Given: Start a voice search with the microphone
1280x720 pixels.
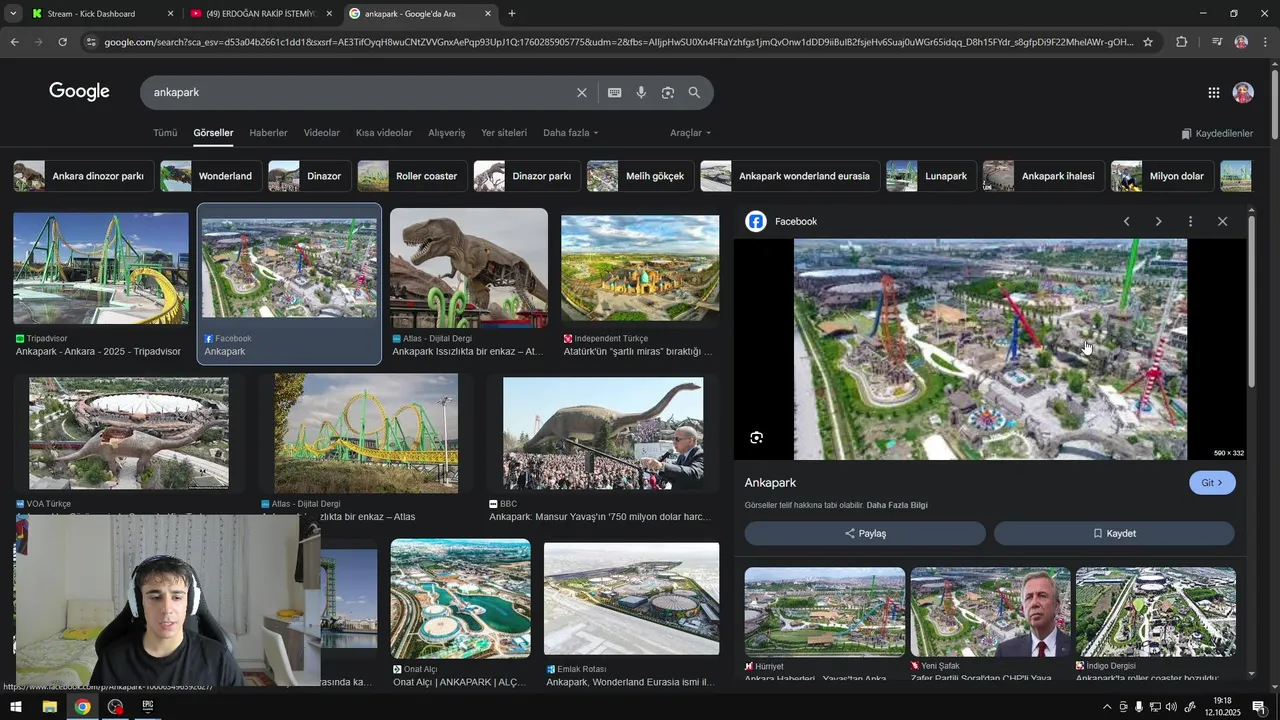Looking at the screenshot, I should coord(641,92).
